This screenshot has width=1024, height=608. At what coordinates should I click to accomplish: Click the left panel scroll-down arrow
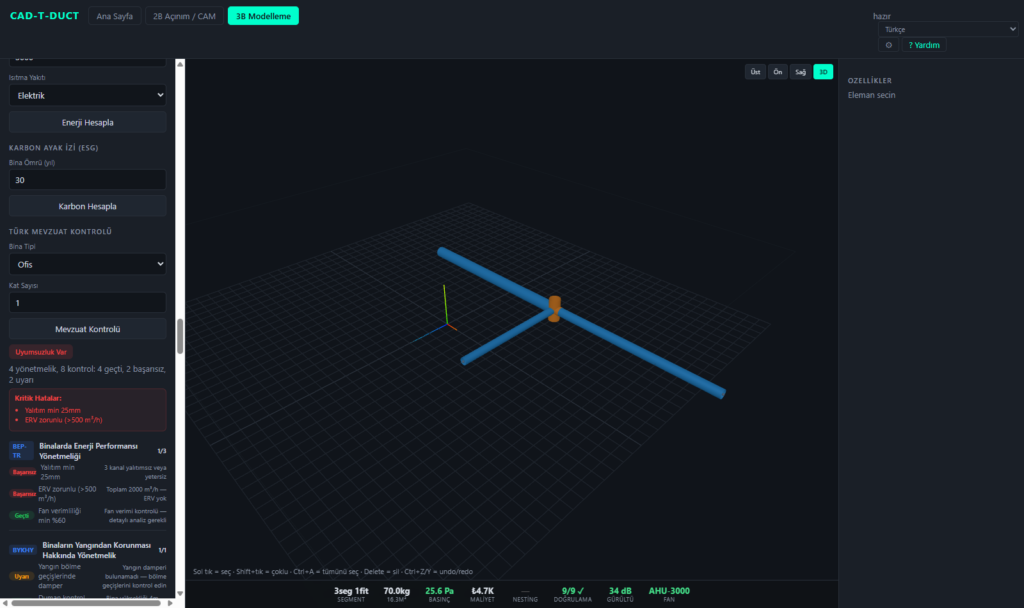180,594
